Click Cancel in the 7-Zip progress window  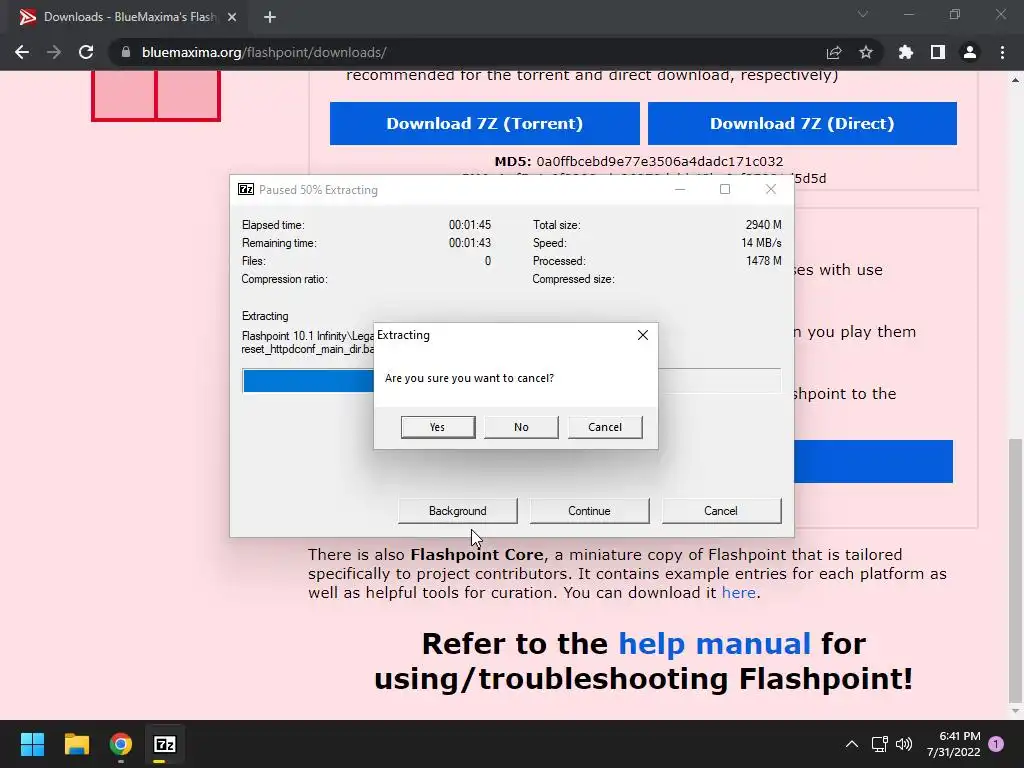tap(721, 511)
